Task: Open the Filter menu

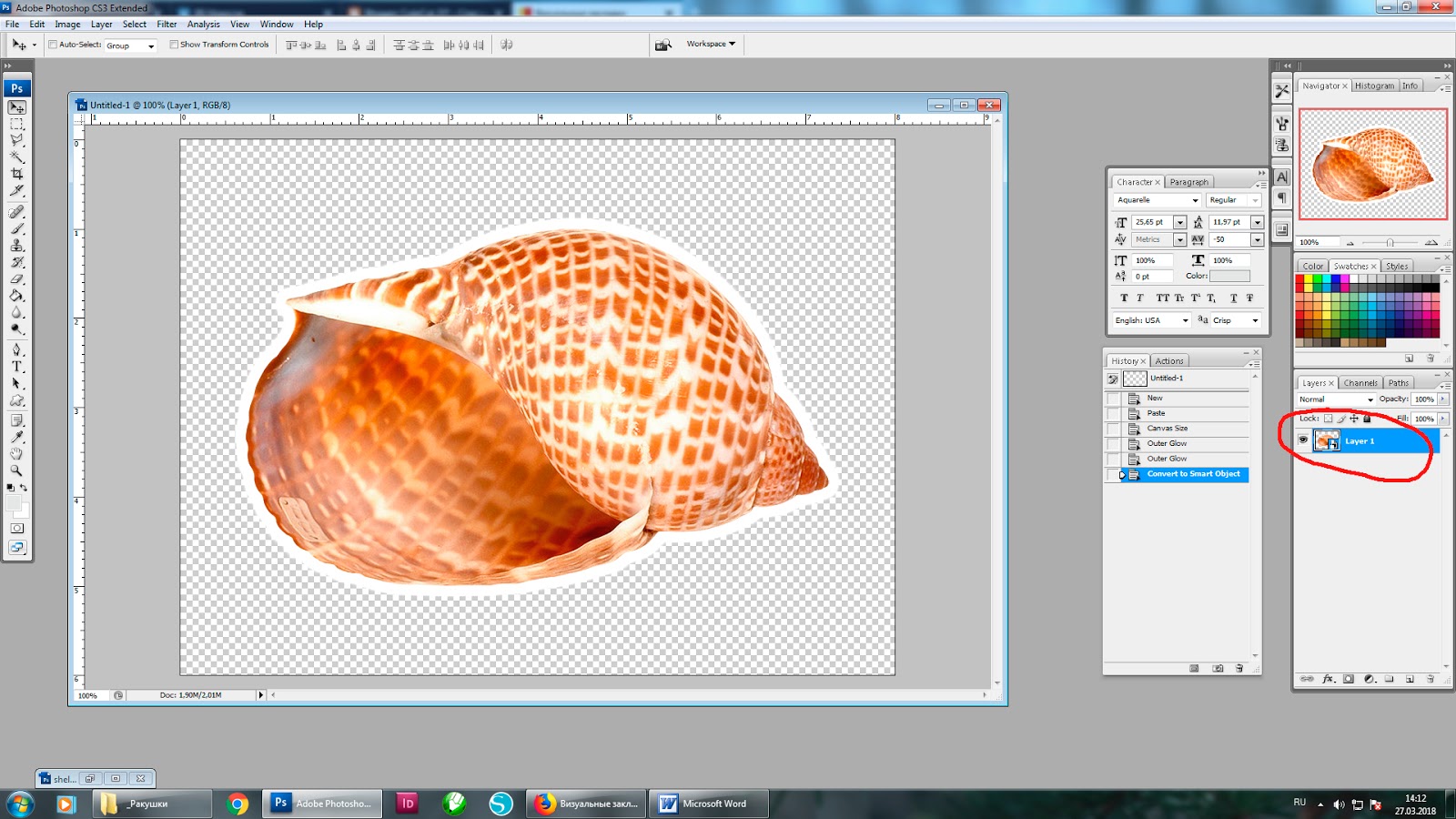Action: click(167, 25)
